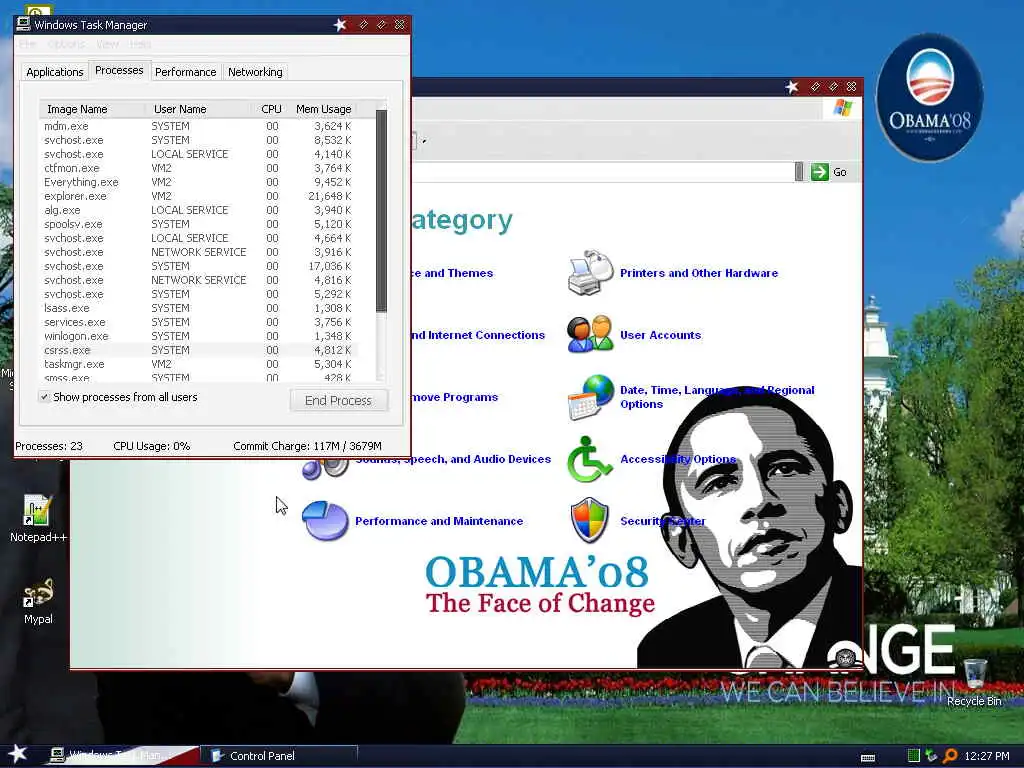Open the File menu in Task Manager
1024x768 pixels.
tap(28, 44)
